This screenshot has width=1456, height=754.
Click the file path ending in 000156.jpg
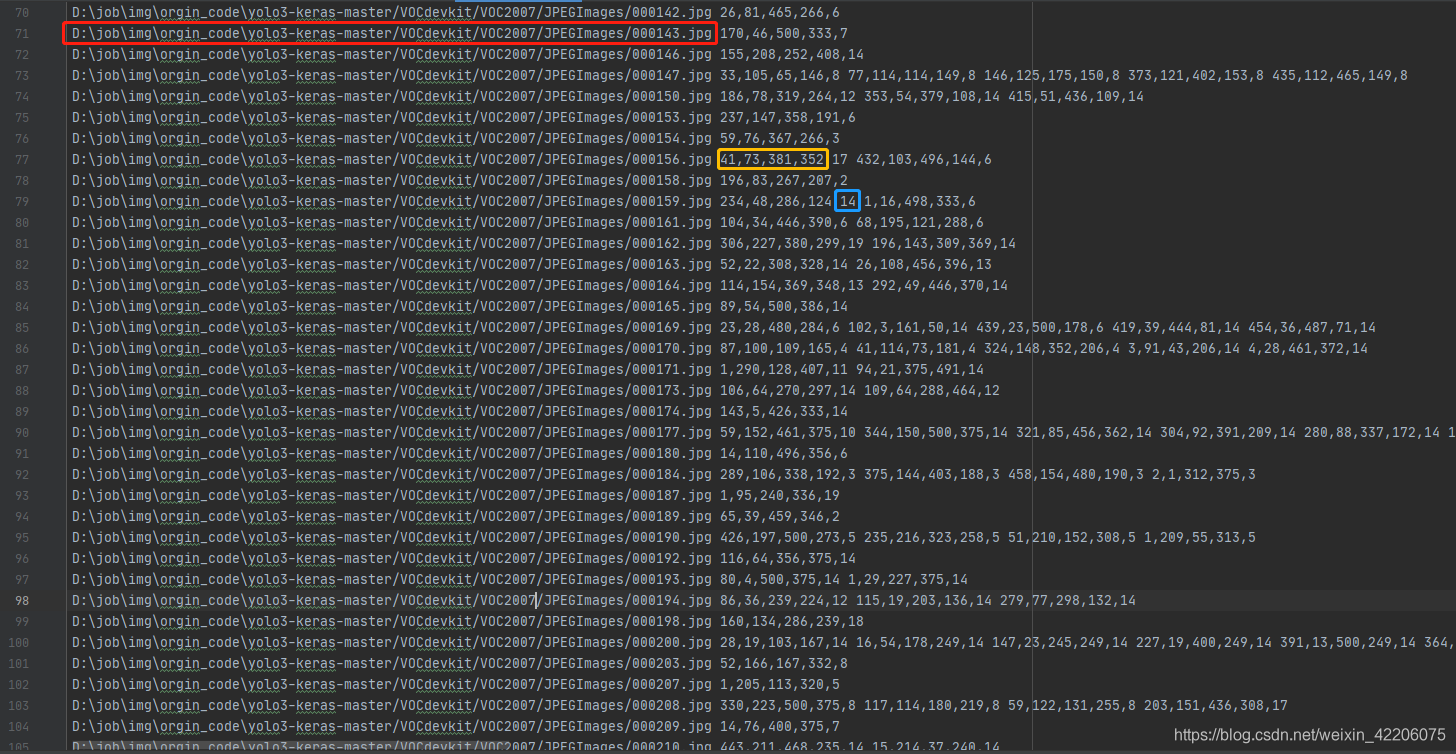(x=392, y=160)
